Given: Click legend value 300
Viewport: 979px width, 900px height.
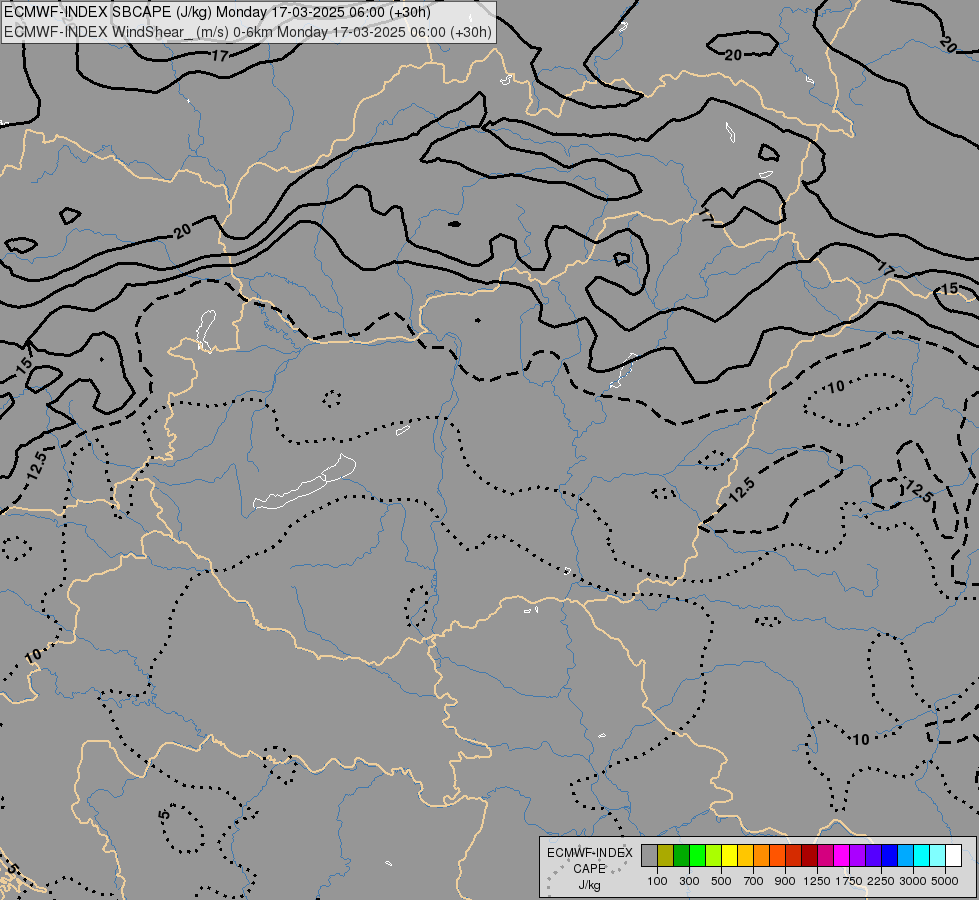Looking at the screenshot, I should pos(689,881).
